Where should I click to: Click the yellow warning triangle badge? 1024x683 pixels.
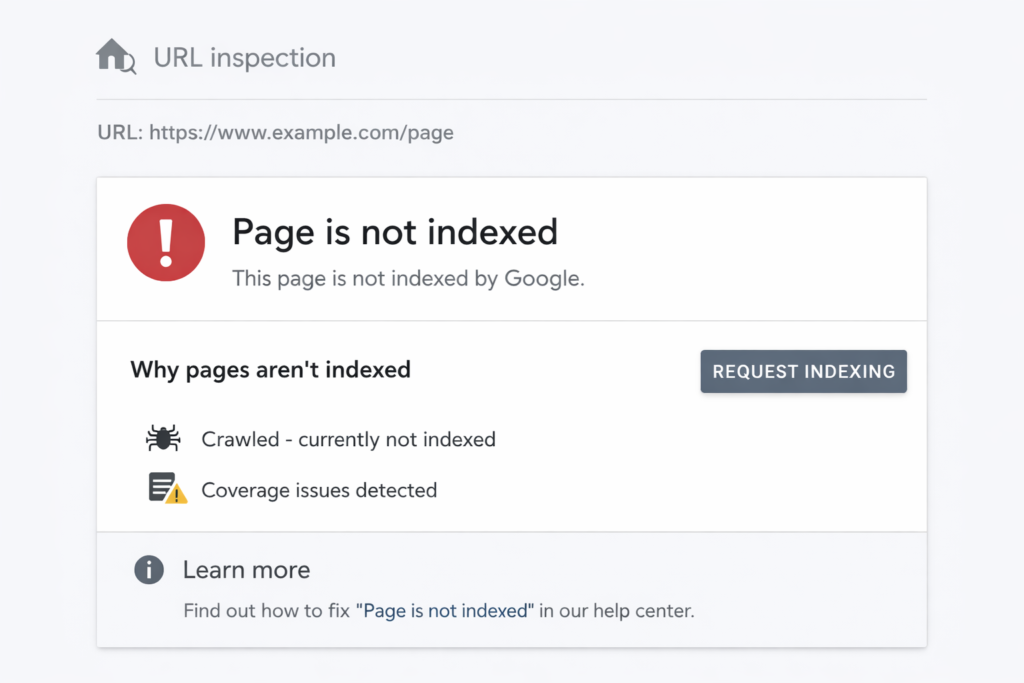click(x=177, y=494)
